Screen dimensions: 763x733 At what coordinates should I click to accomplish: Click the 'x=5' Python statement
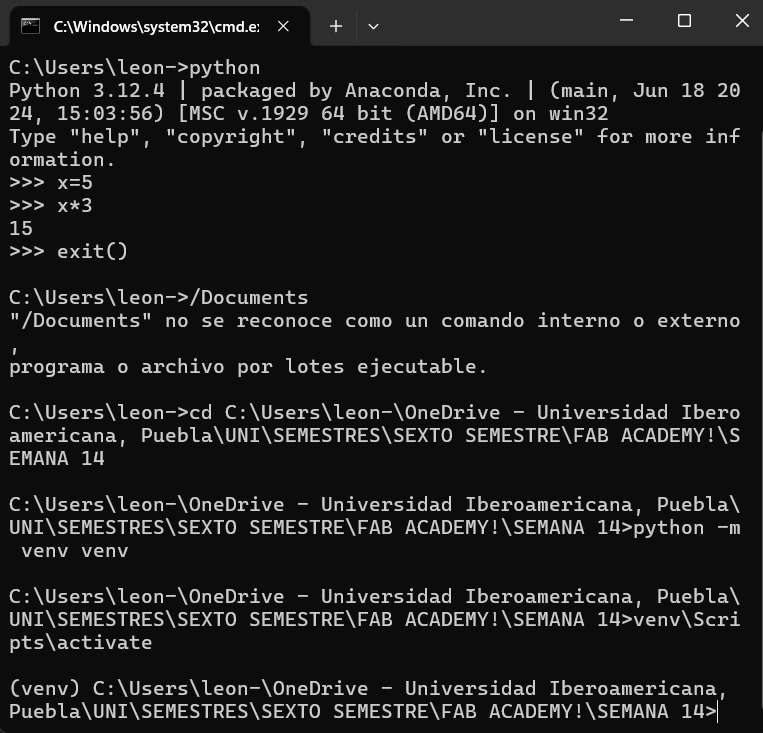click(75, 183)
